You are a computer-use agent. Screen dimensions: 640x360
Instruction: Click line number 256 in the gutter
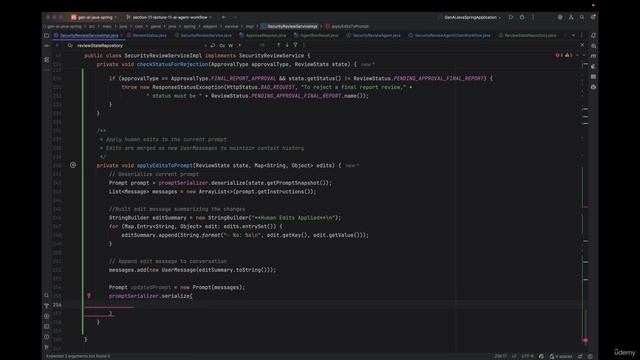[57, 304]
